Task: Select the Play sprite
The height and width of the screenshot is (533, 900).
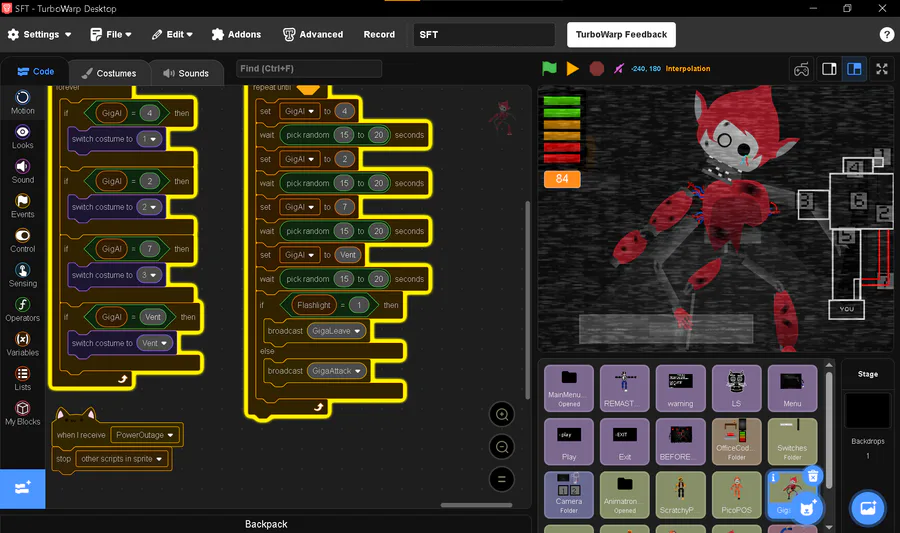Action: 569,441
